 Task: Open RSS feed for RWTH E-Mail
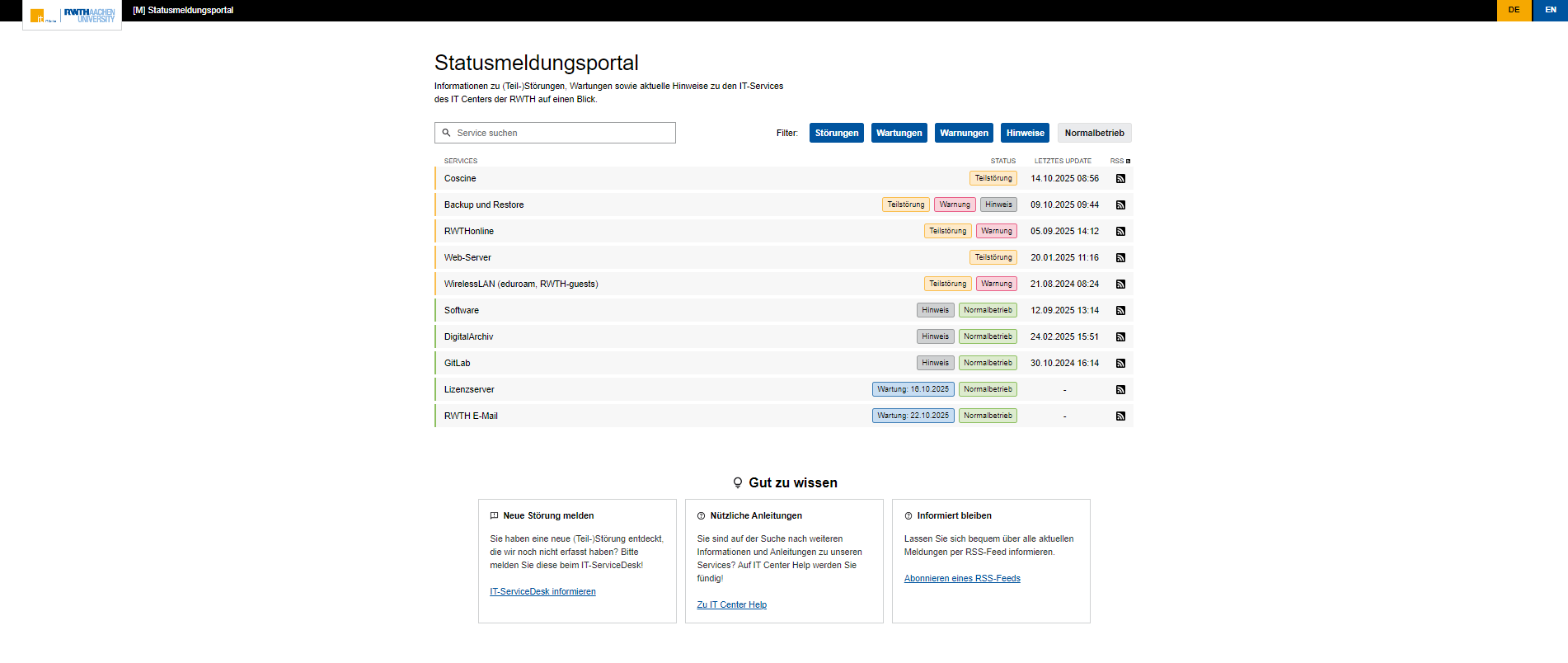[x=1120, y=416]
